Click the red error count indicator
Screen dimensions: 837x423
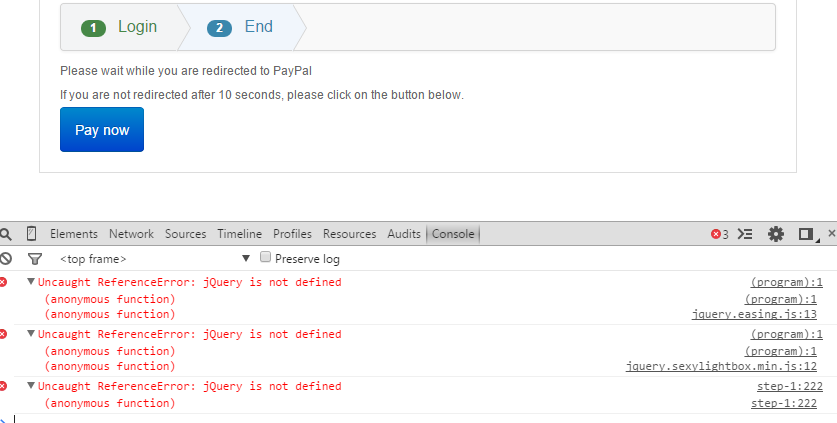[x=720, y=234]
